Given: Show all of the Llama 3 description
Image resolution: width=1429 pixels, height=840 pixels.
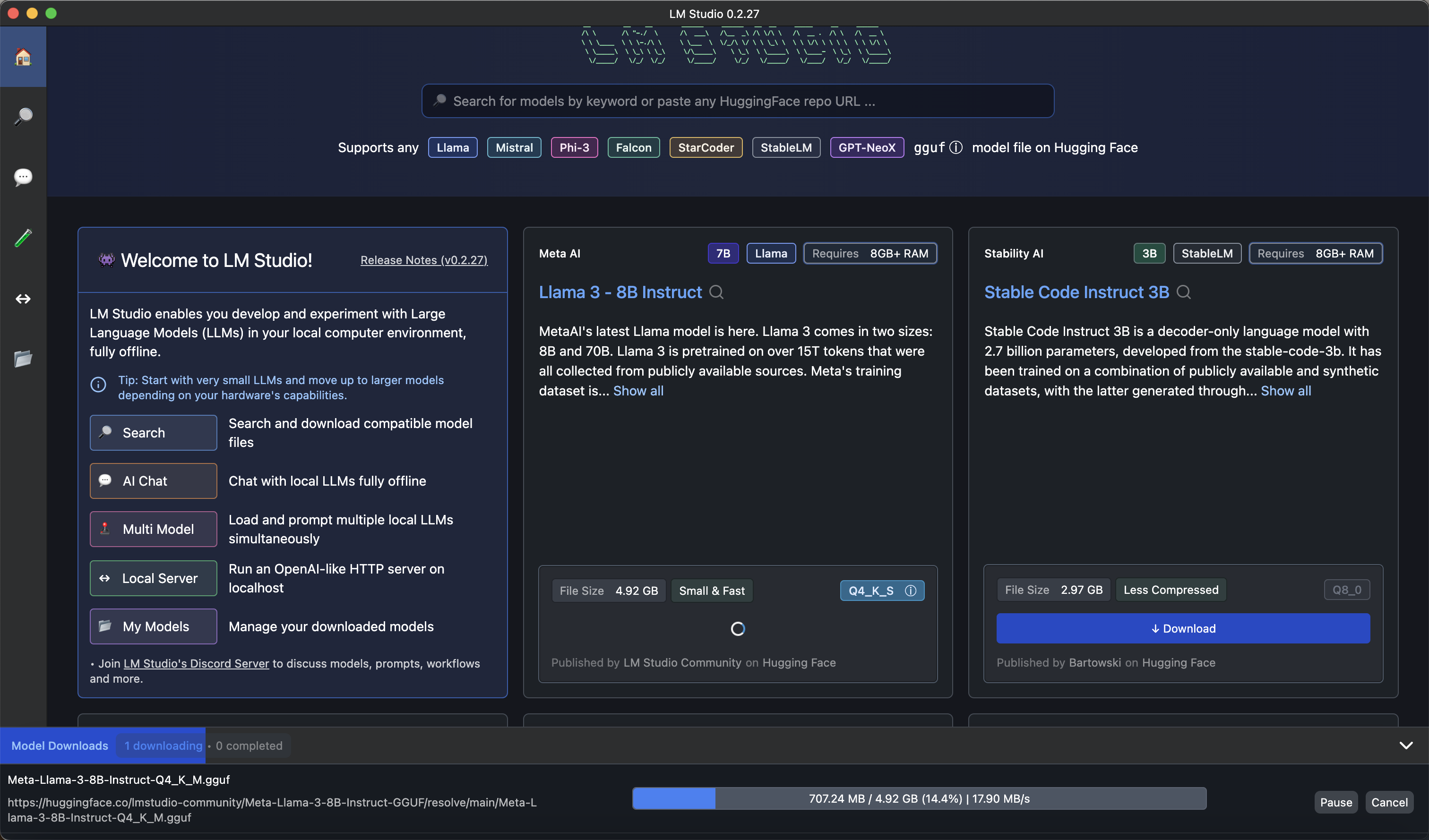Looking at the screenshot, I should [638, 391].
